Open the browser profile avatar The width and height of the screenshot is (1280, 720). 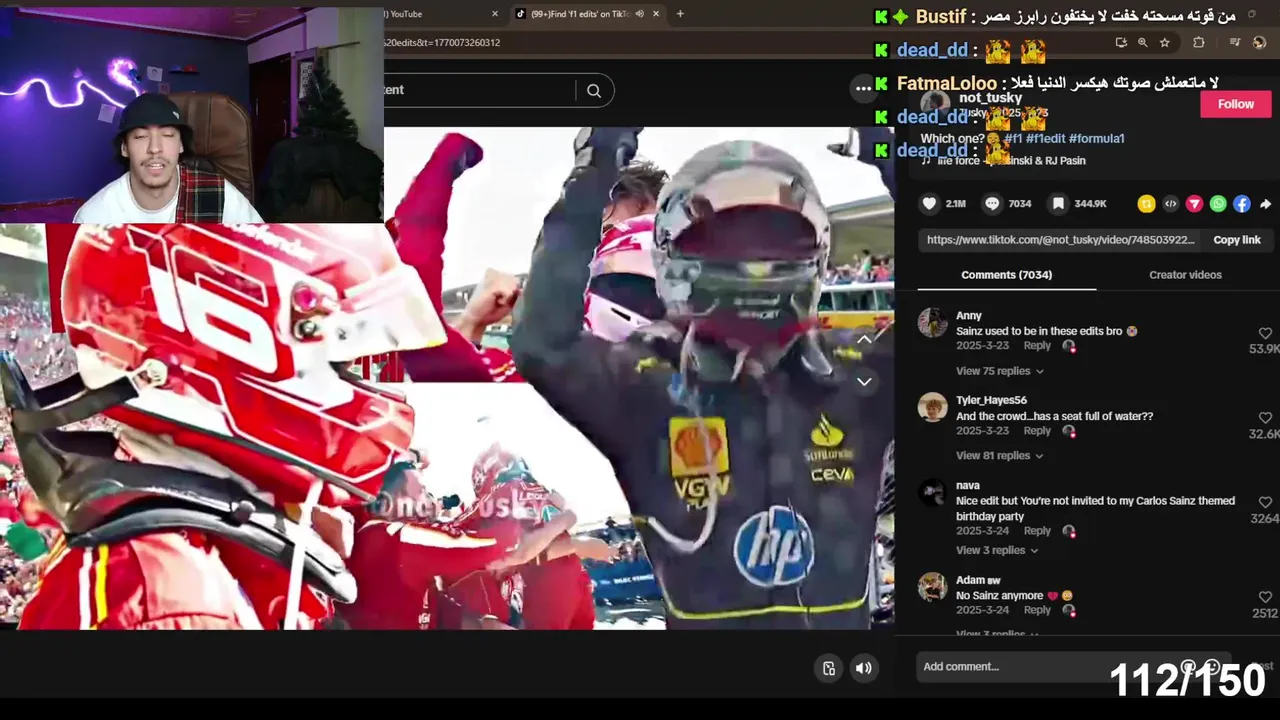pyautogui.click(x=1259, y=43)
